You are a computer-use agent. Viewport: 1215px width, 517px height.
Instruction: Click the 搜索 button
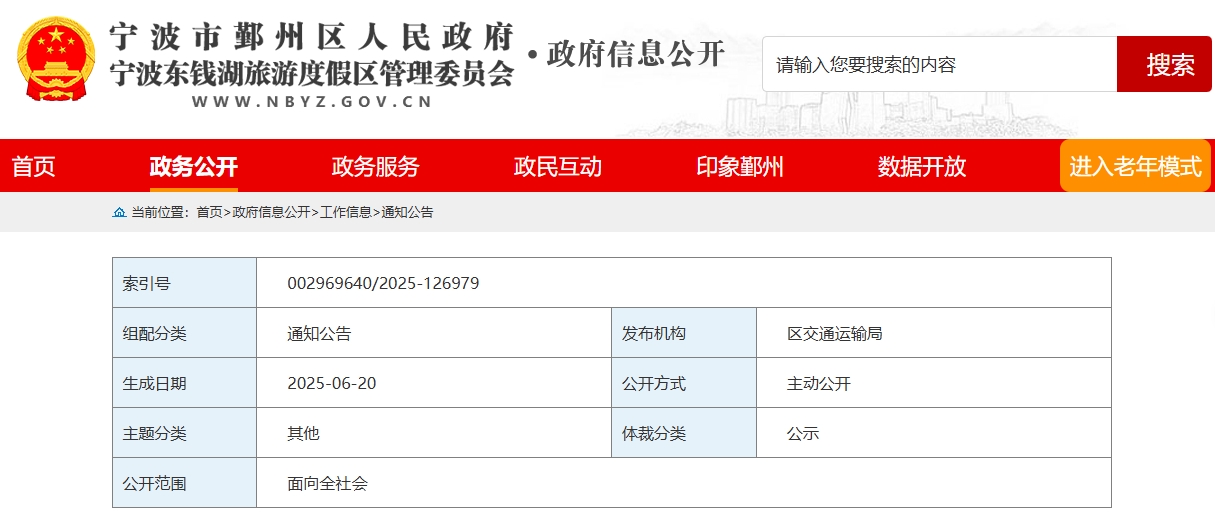point(1164,64)
